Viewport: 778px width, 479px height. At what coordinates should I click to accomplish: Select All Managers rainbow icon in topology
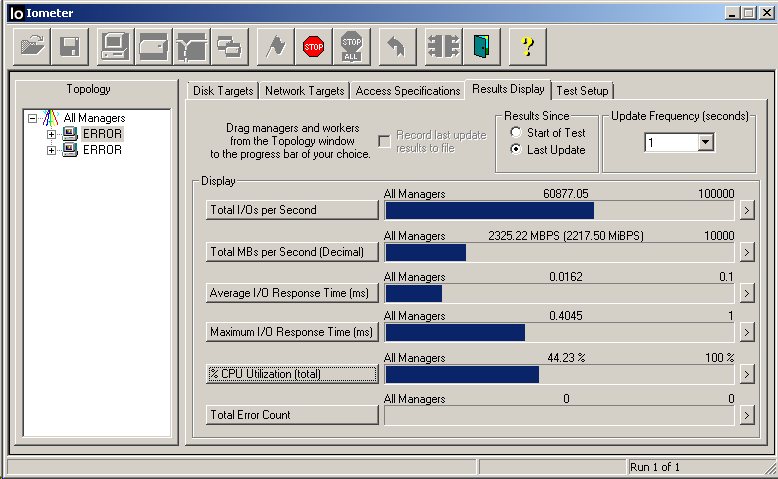click(51, 118)
